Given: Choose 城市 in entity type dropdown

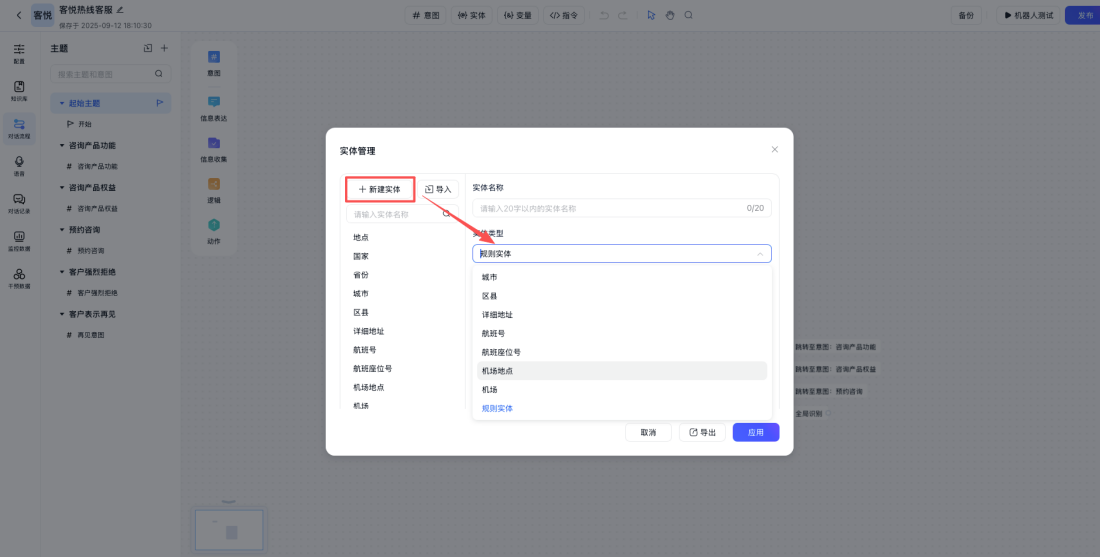Looking at the screenshot, I should tap(622, 277).
